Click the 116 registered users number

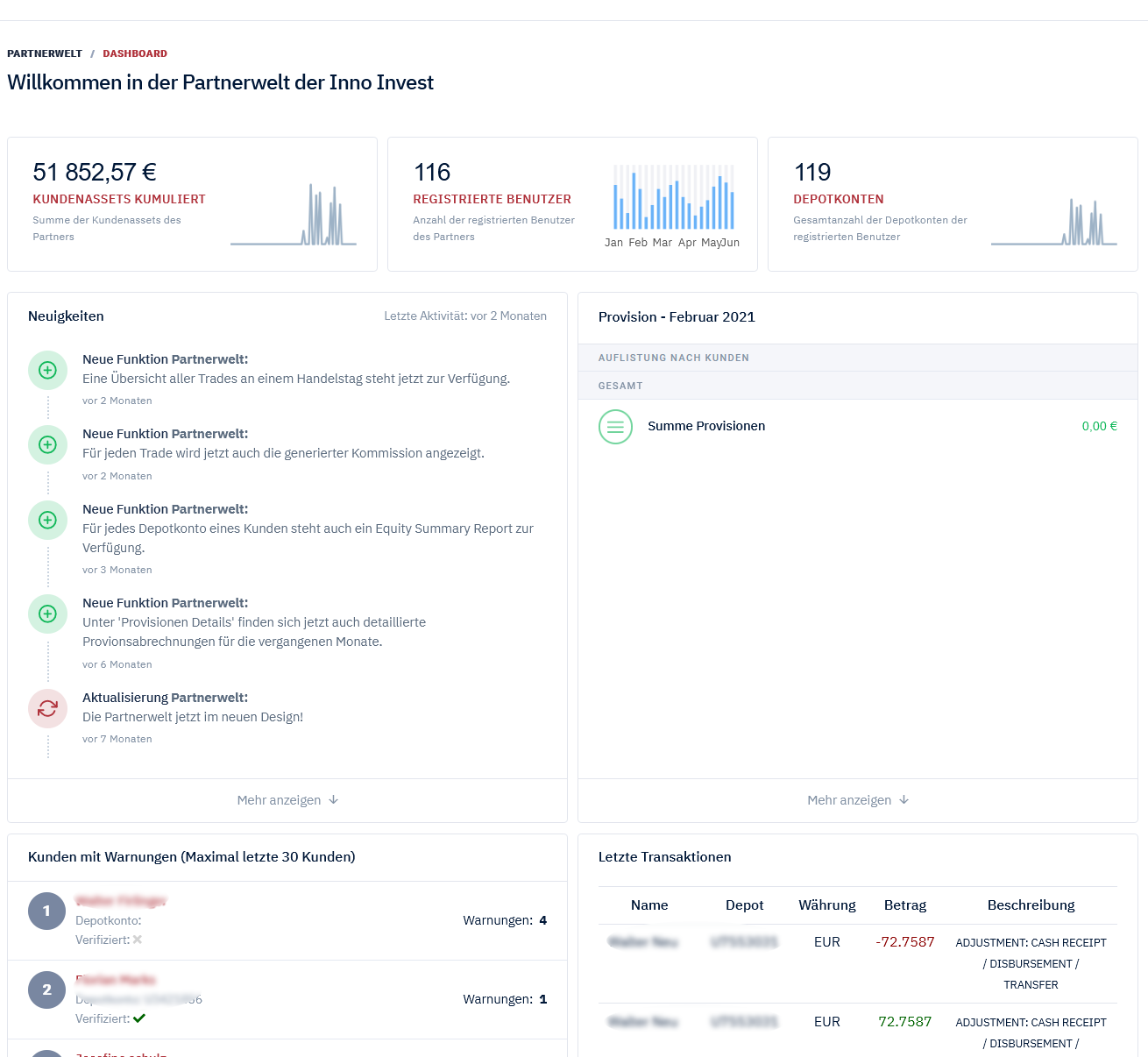point(432,172)
